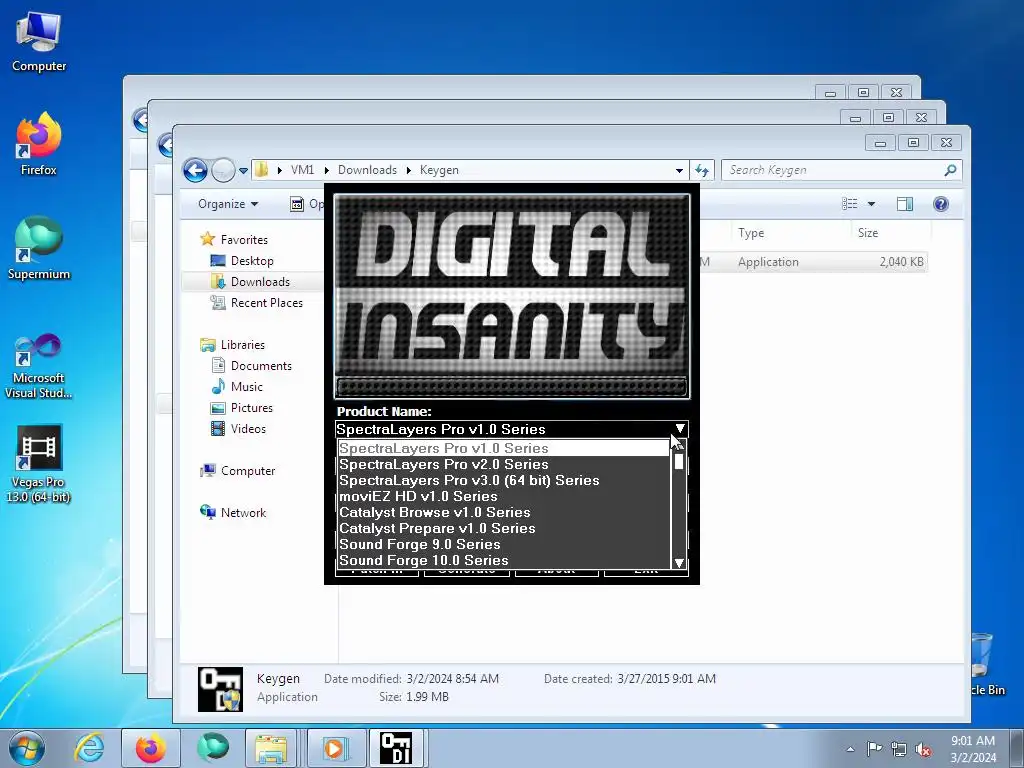Go back in Keygen Explorer window

(195, 170)
